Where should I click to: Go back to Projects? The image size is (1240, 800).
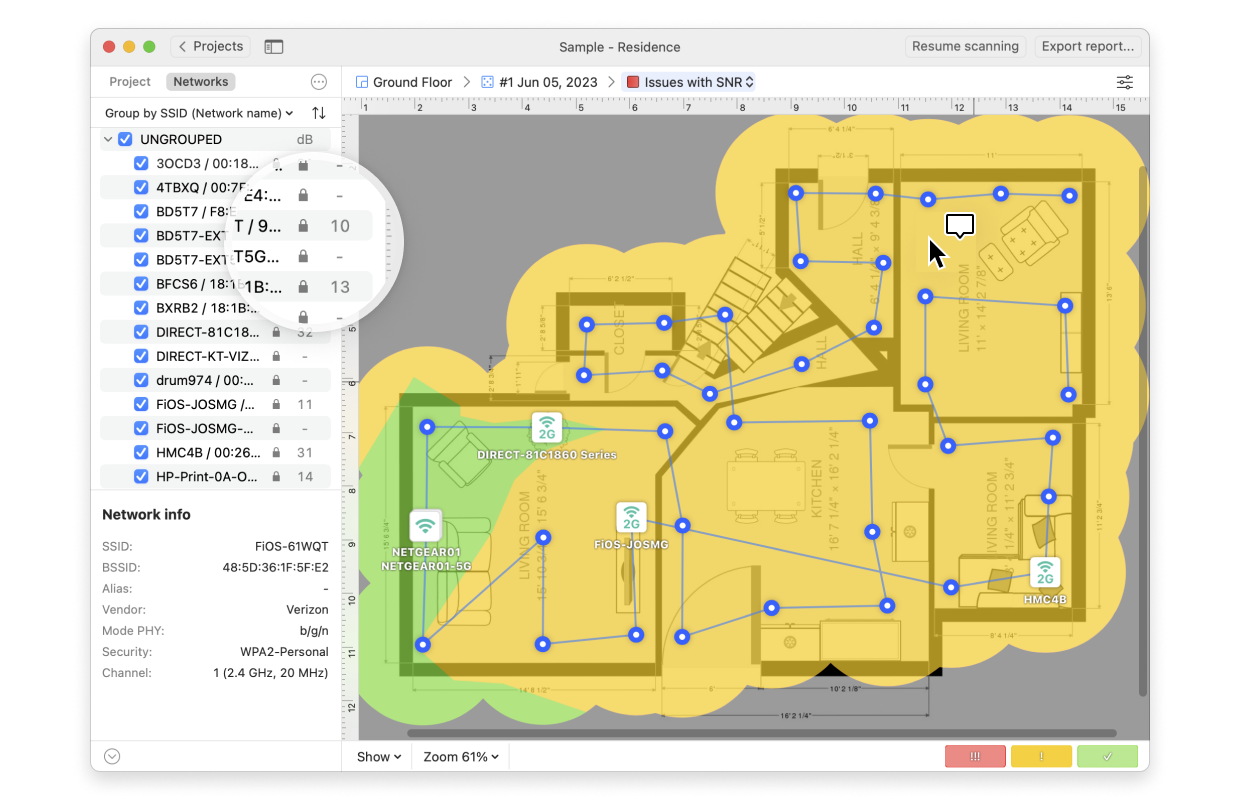tap(211, 47)
